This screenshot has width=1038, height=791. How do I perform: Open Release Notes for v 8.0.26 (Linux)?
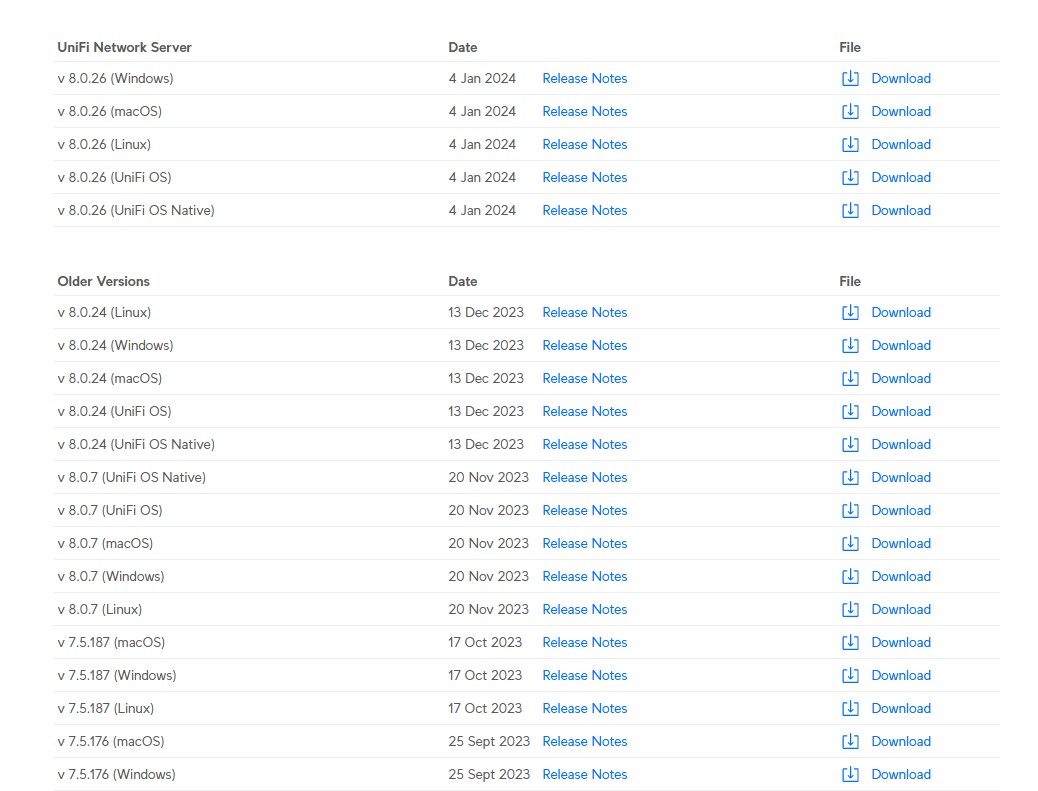tap(585, 144)
